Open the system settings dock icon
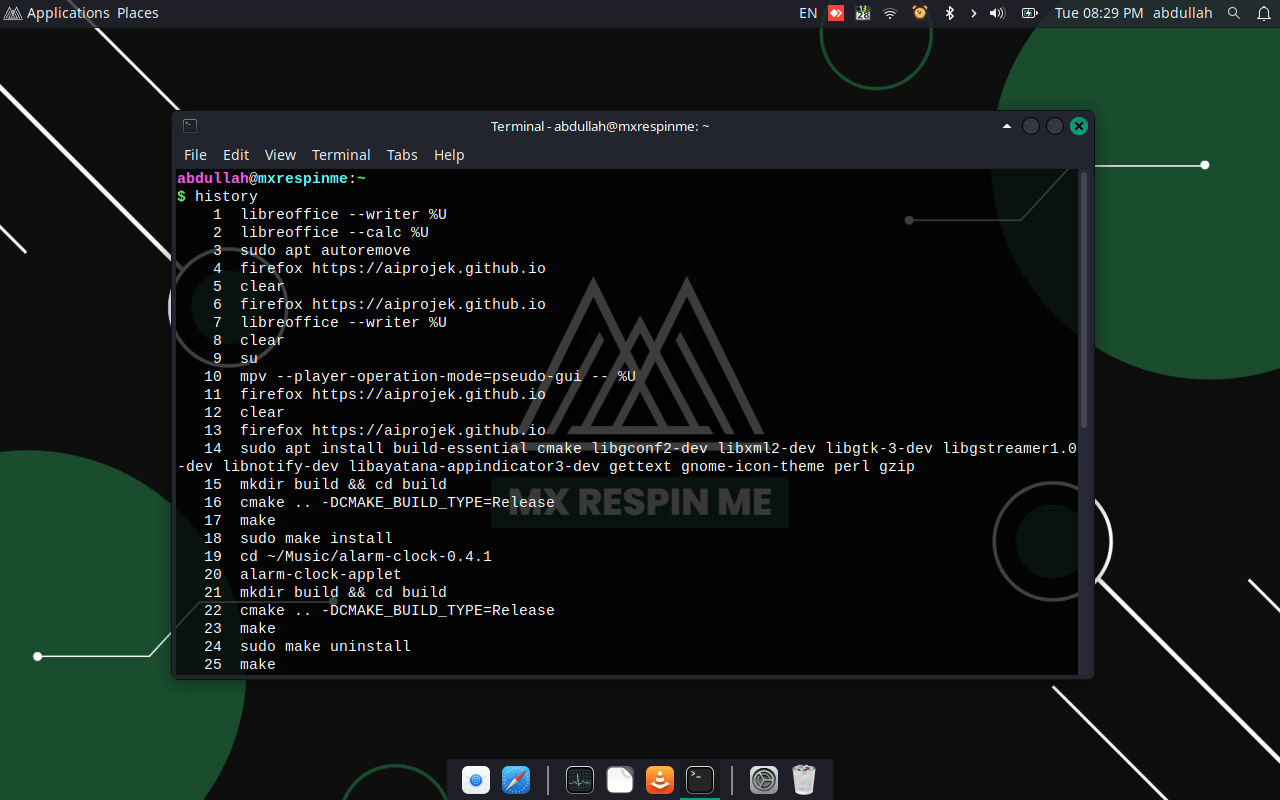Screen dimensions: 1280x800 click(x=764, y=780)
